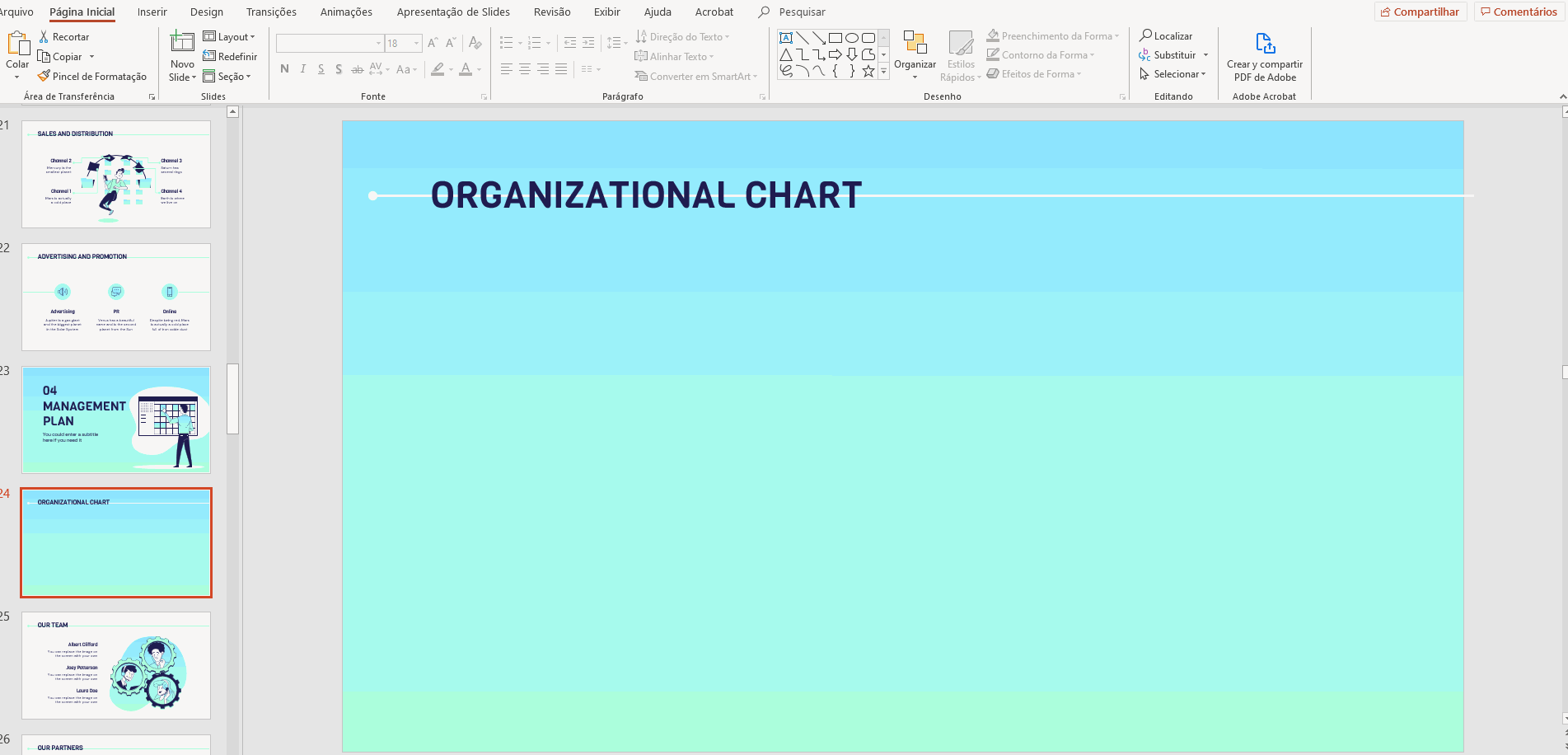Click the Novo Slide icon
This screenshot has width=1568, height=755.
[182, 43]
